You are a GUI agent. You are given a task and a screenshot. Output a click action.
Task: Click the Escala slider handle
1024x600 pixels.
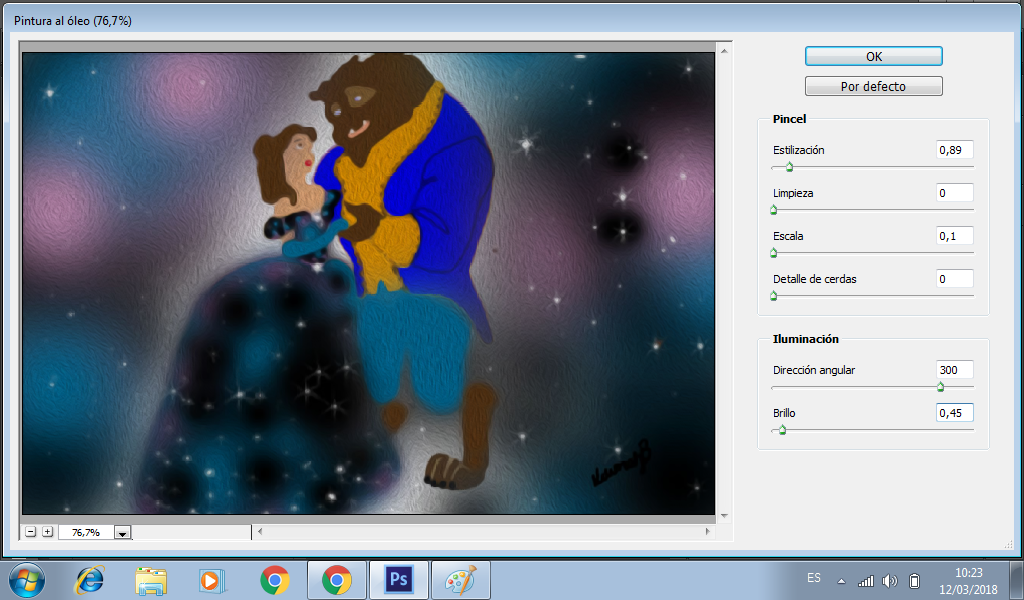[x=774, y=253]
